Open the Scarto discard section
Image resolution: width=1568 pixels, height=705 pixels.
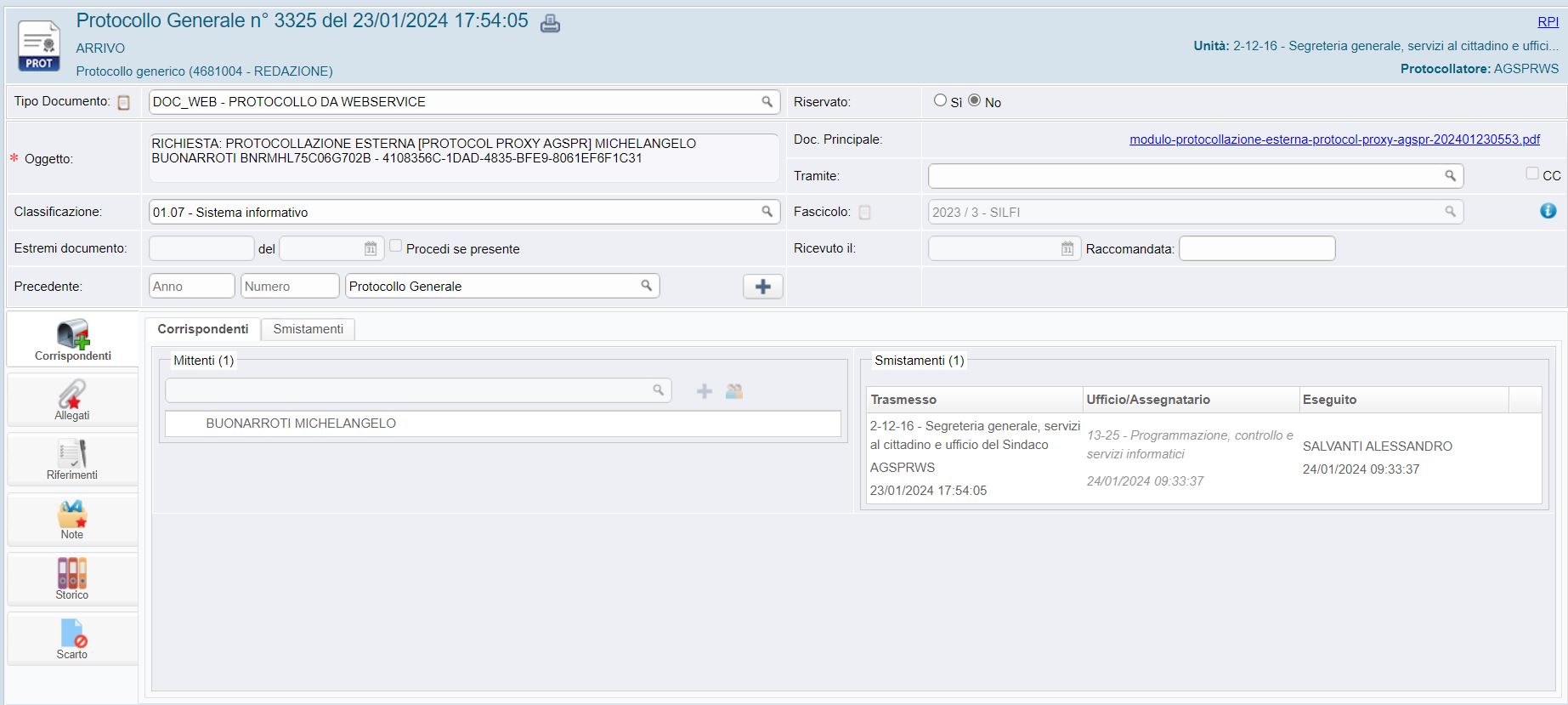pyautogui.click(x=72, y=639)
